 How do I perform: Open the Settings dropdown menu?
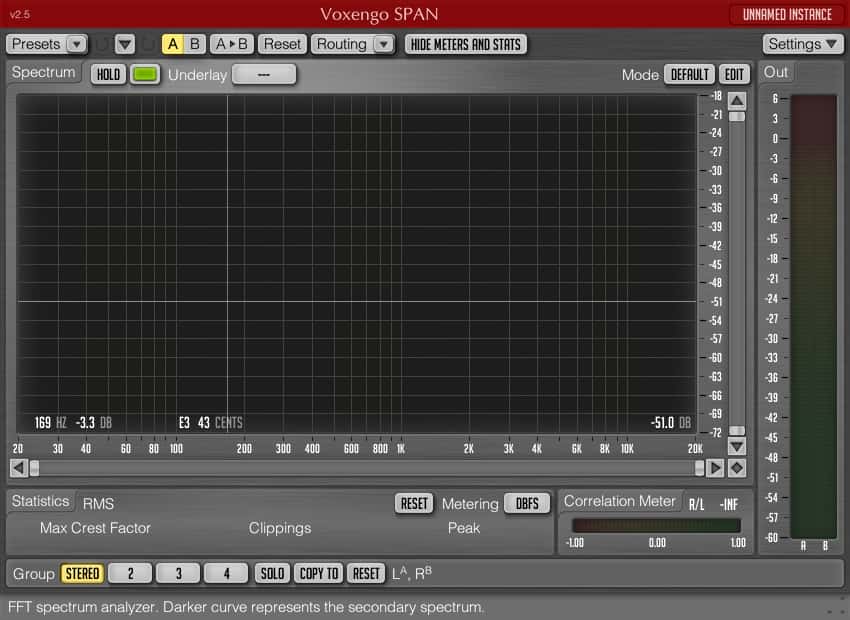tap(803, 44)
